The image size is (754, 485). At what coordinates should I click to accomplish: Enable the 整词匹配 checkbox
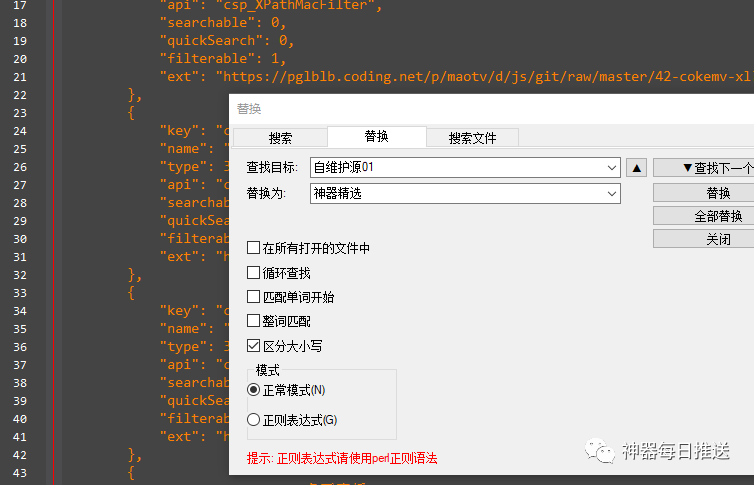[253, 321]
